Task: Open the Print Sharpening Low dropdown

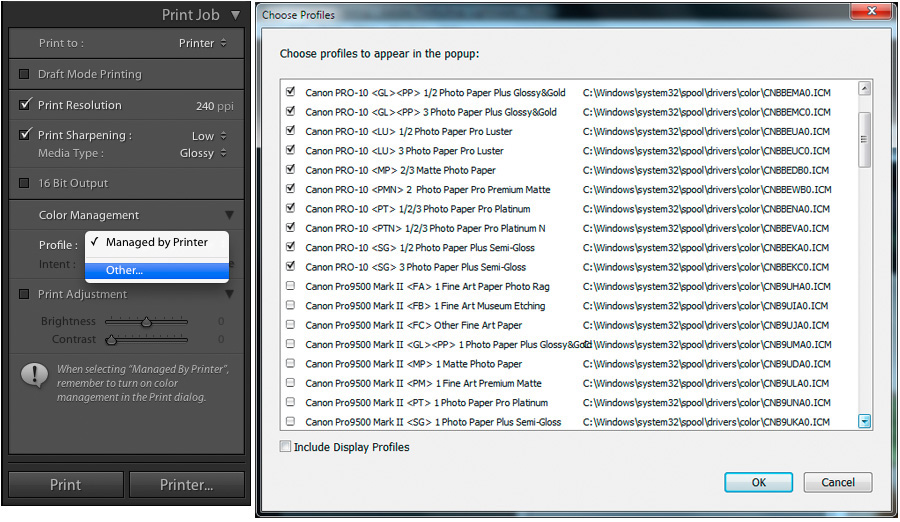Action: click(209, 136)
